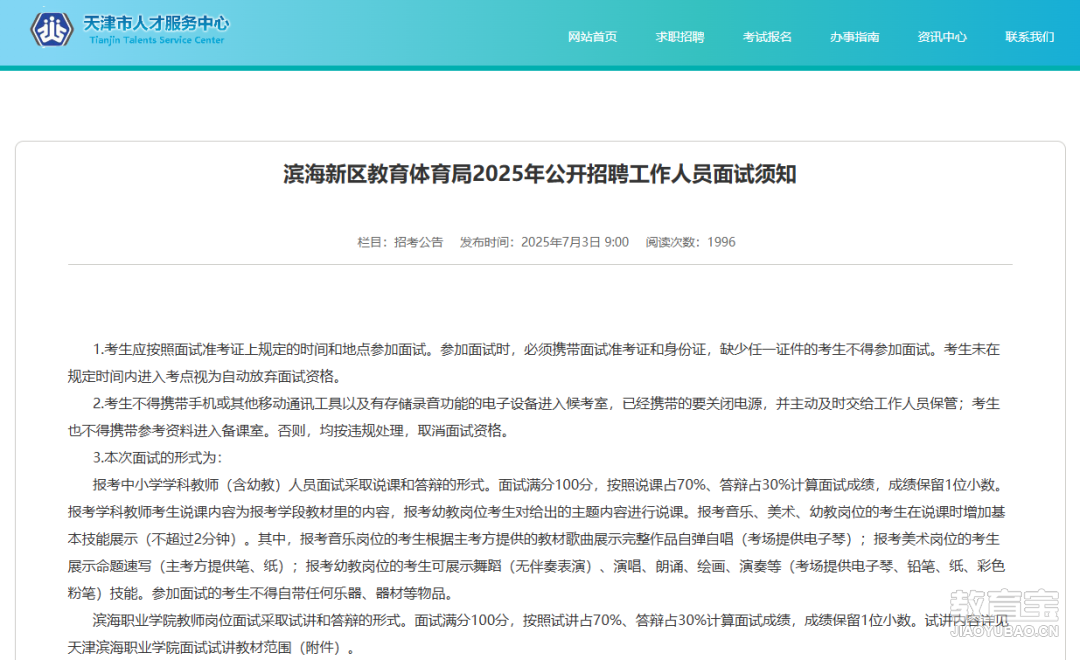
Task: Open the 资讯中心 nav item
Action: pos(942,37)
